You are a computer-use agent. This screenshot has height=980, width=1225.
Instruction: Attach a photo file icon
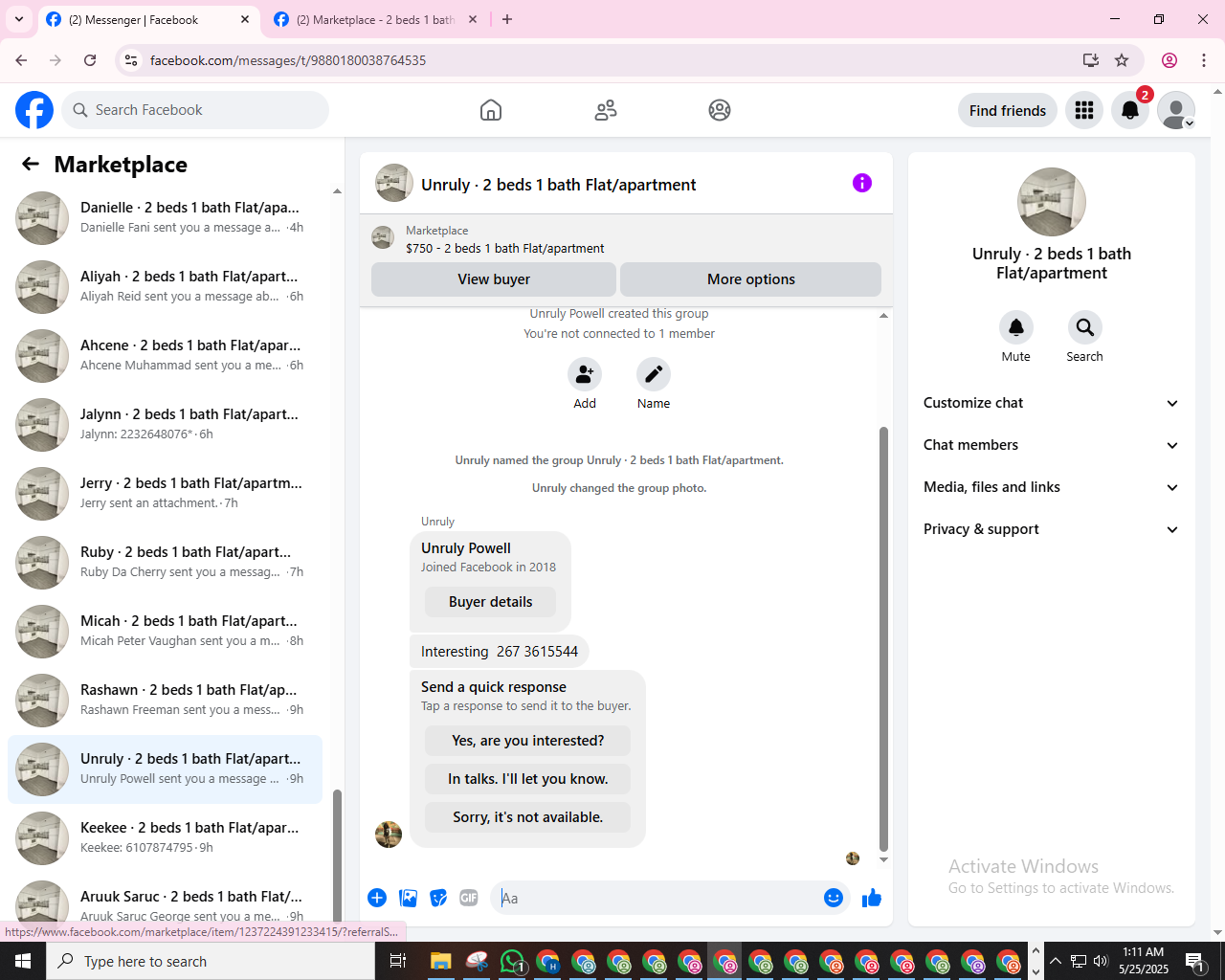409,898
